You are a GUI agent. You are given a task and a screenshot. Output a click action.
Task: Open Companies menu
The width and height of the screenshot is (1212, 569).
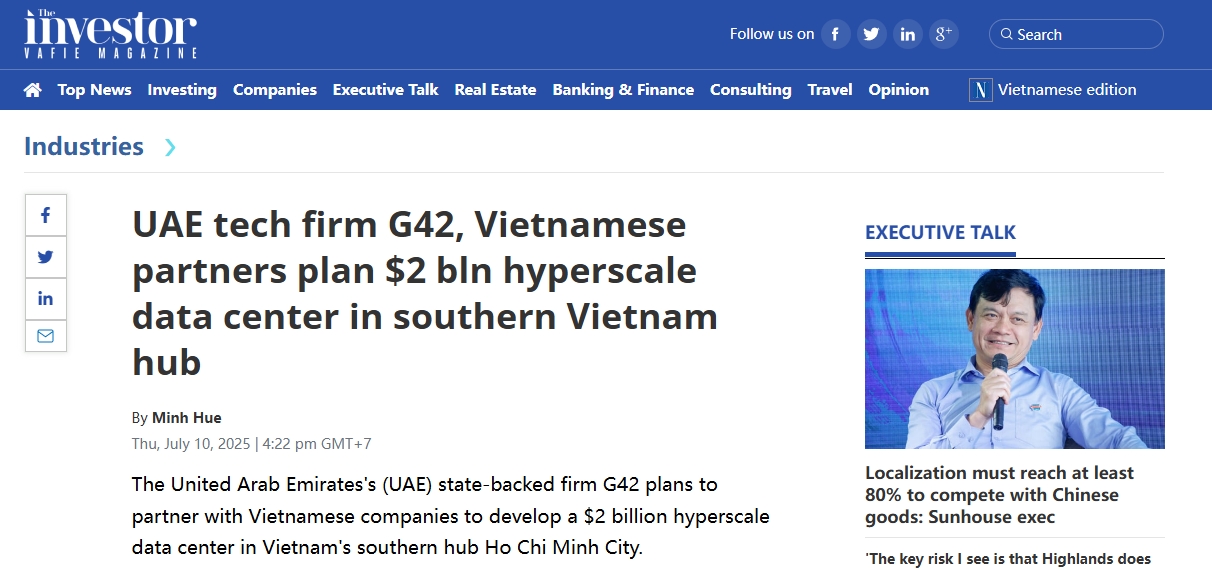click(275, 90)
